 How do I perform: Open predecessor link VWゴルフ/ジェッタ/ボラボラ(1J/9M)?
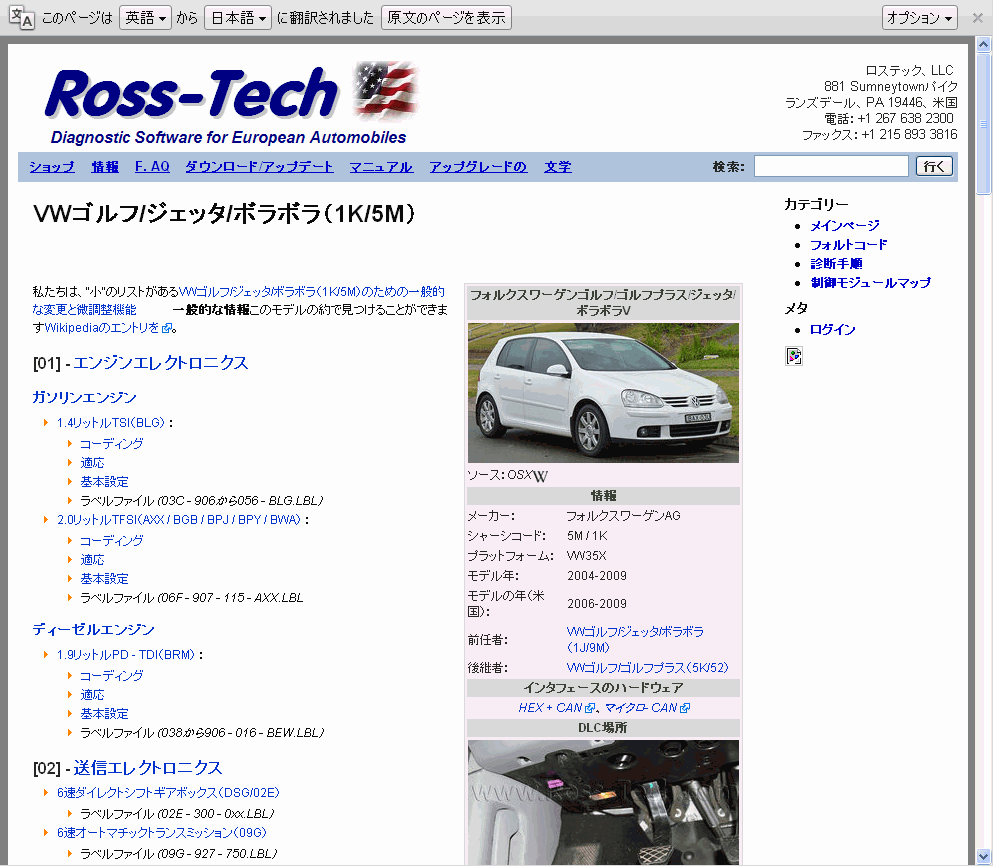click(x=635, y=639)
